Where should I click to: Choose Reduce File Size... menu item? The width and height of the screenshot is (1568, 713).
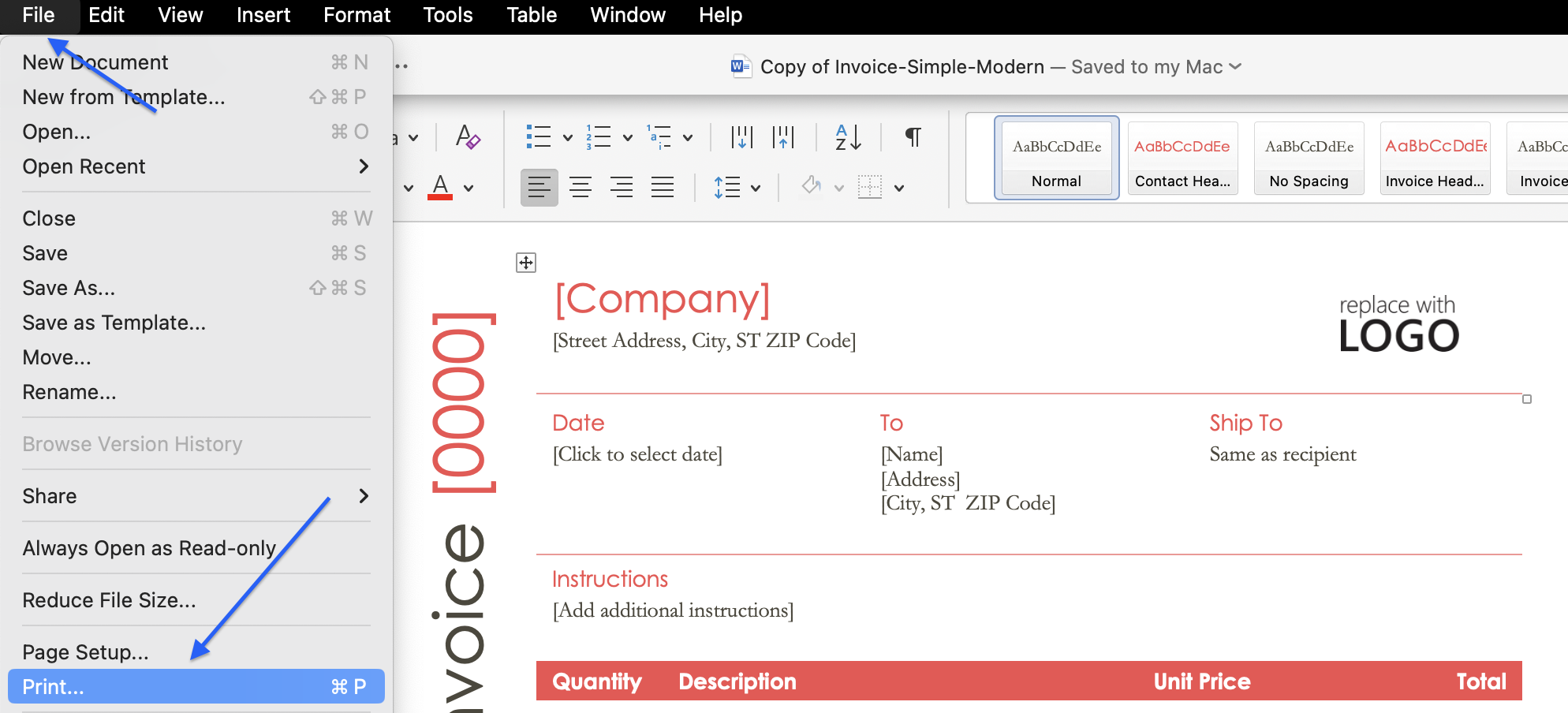[x=196, y=600]
